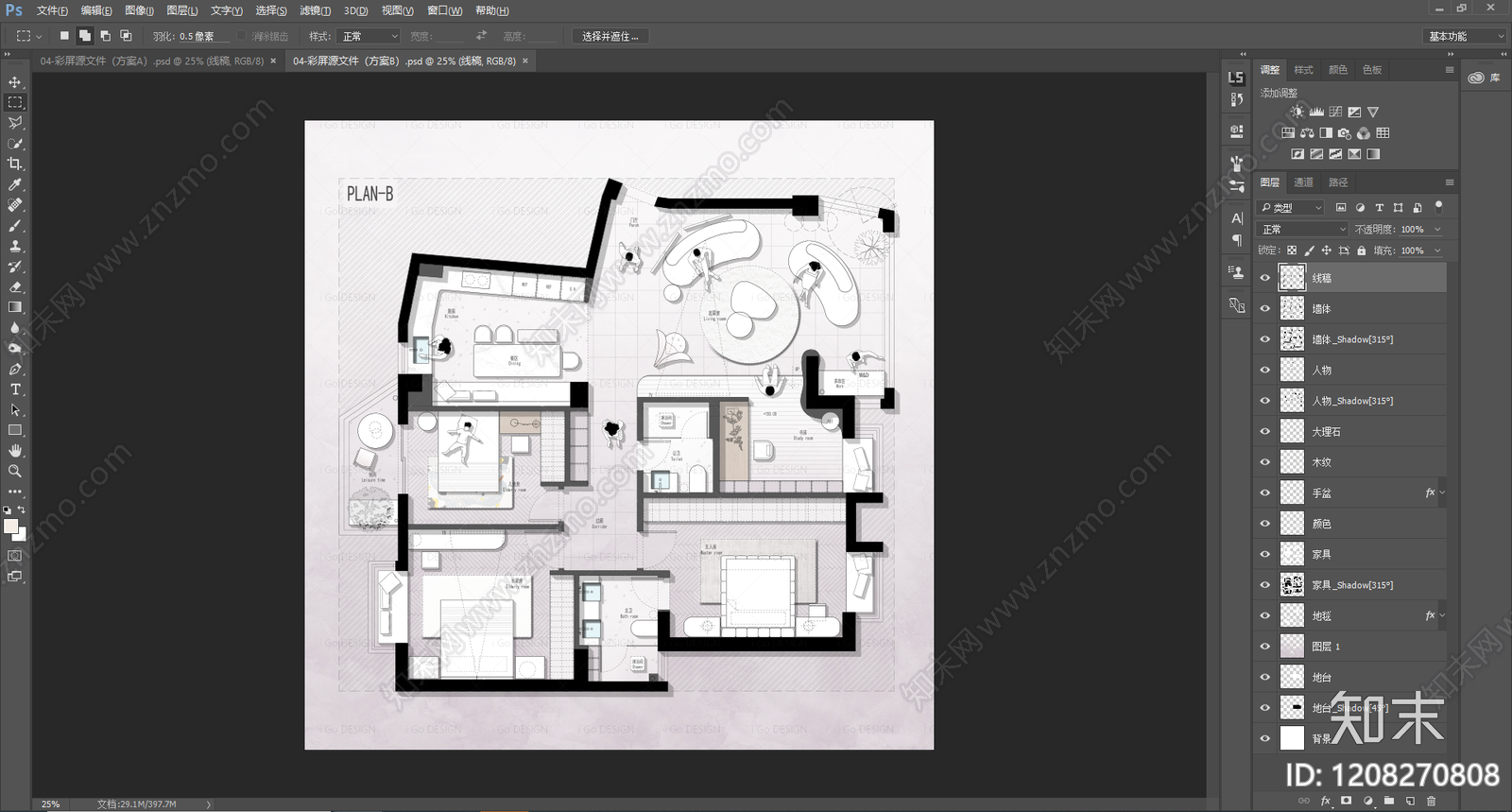
Task: Select the Horizontal Type tool
Action: 15,389
